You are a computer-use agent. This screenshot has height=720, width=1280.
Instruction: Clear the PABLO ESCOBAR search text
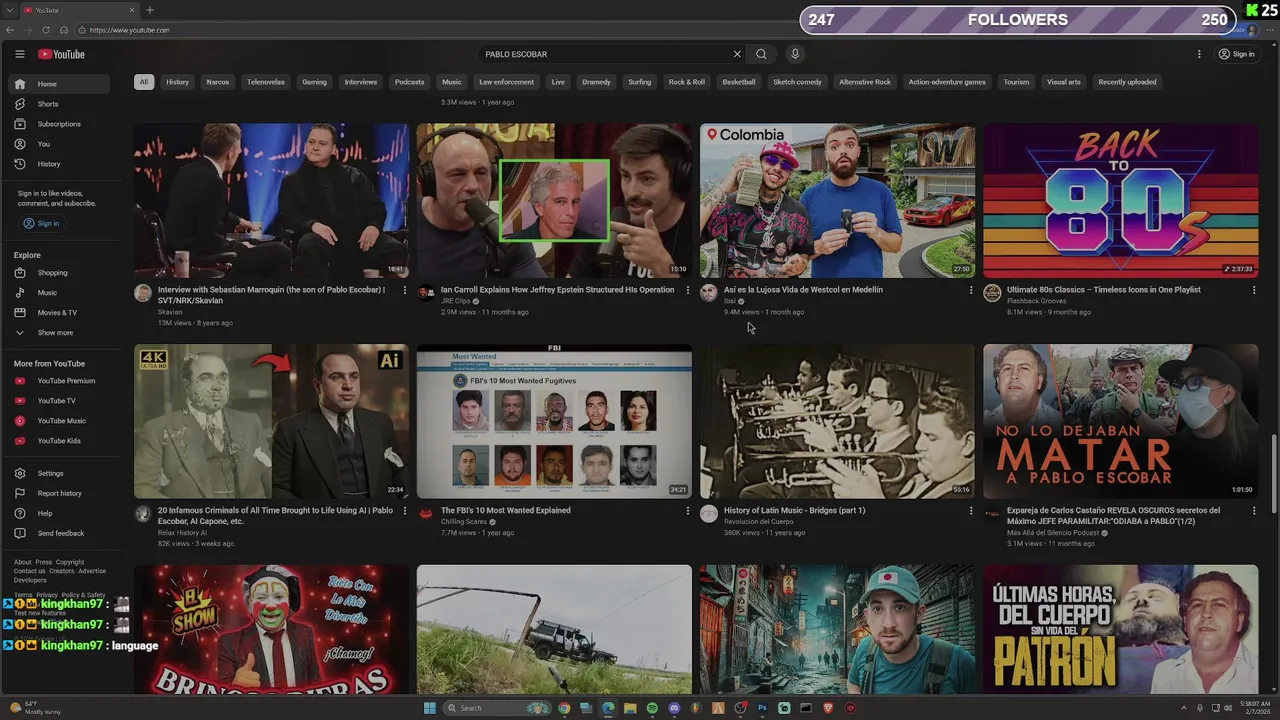pyautogui.click(x=737, y=54)
